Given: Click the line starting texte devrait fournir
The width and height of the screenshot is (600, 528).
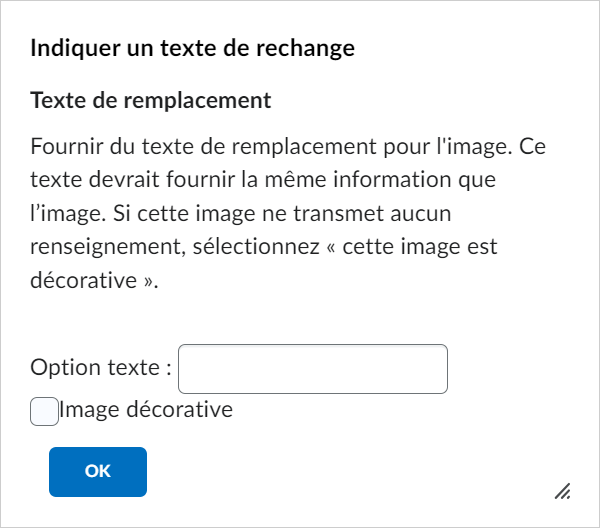Looking at the screenshot, I should click(263, 179).
